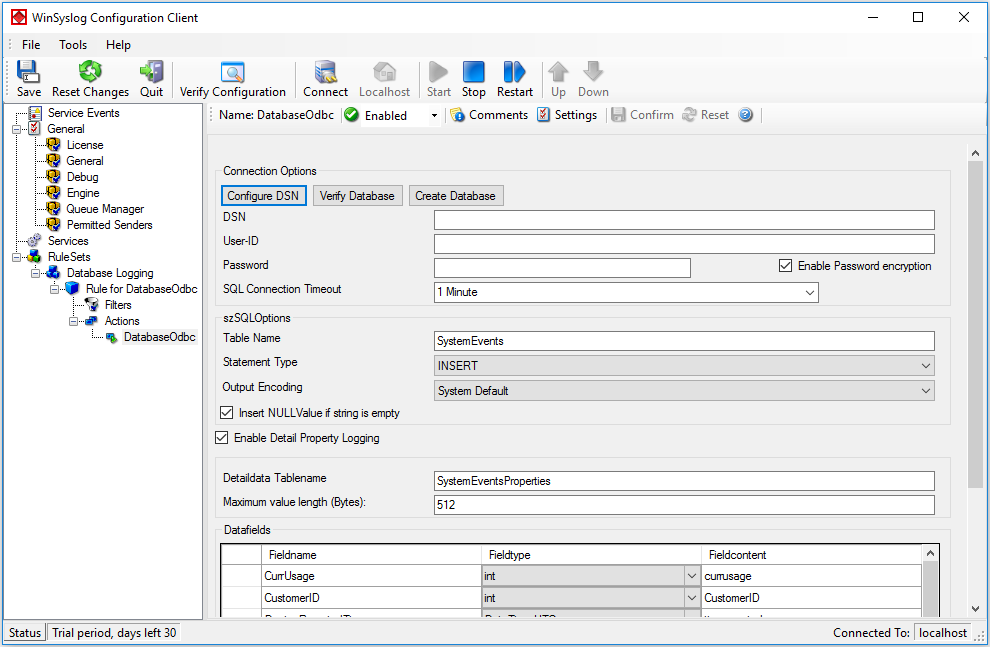
Task: Open the blue help question icon
Action: click(x=746, y=115)
